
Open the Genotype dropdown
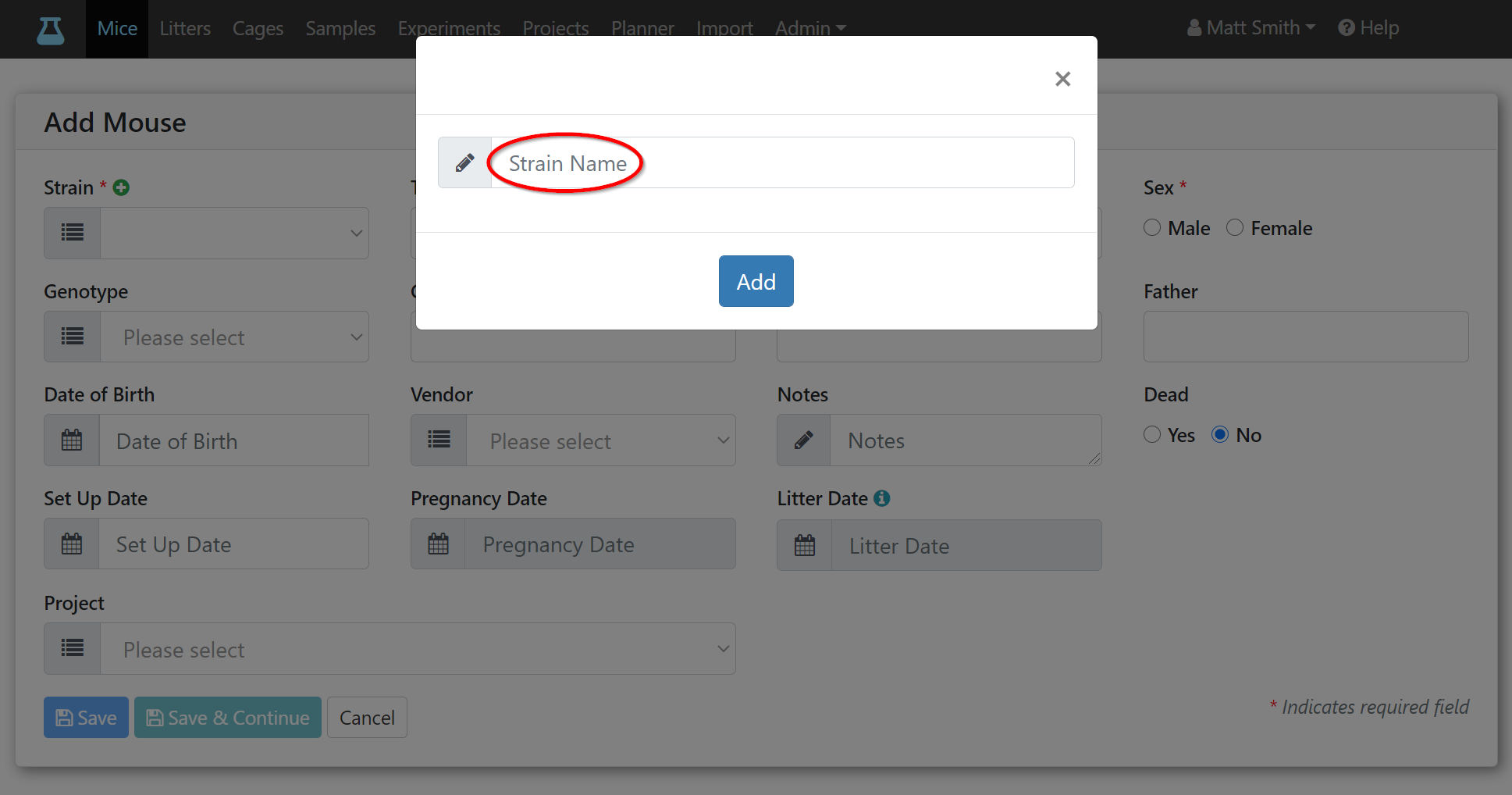click(x=234, y=337)
